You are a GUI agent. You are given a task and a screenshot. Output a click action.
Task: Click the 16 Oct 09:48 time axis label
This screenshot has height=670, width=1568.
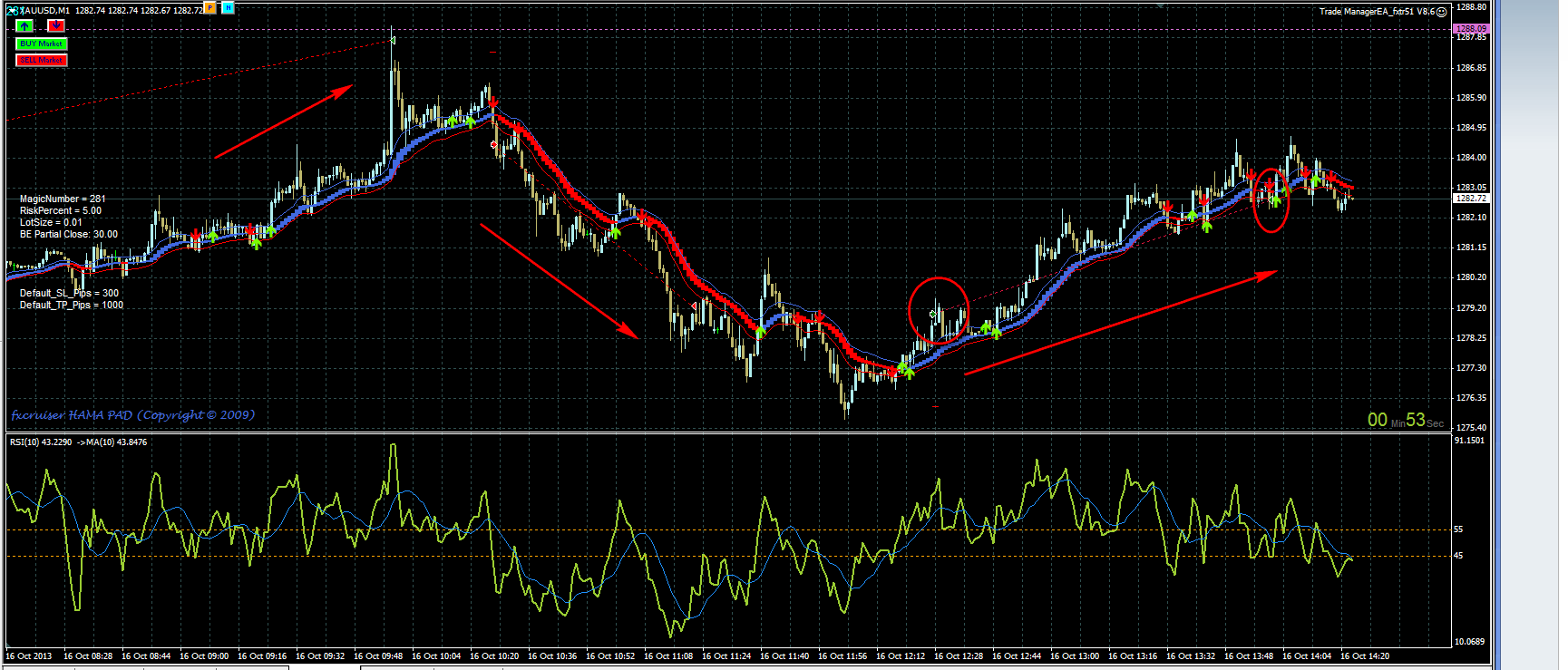point(378,655)
